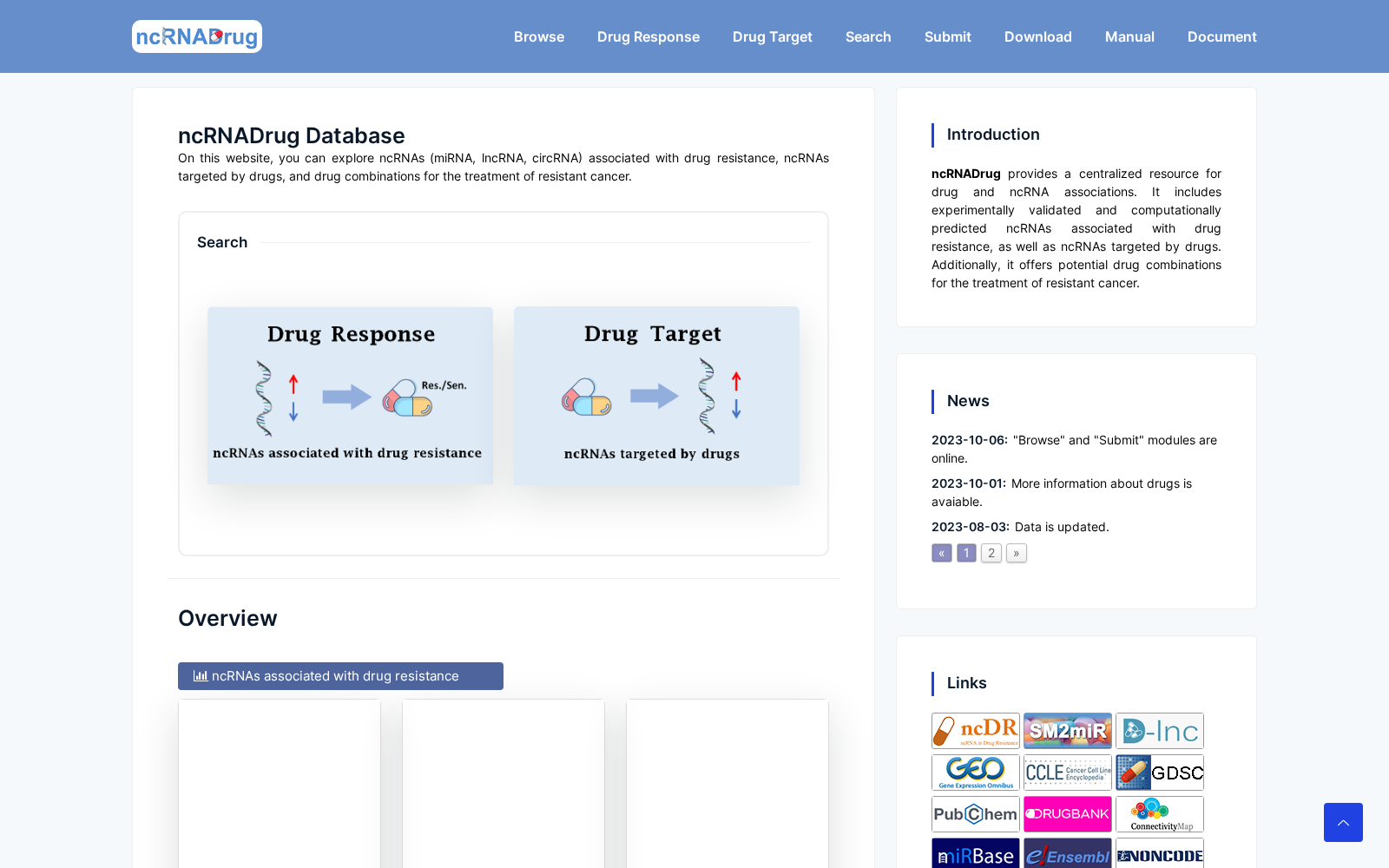Select ncRNAs associated with drug resistance tab
This screenshot has height=868, width=1389.
click(340, 676)
